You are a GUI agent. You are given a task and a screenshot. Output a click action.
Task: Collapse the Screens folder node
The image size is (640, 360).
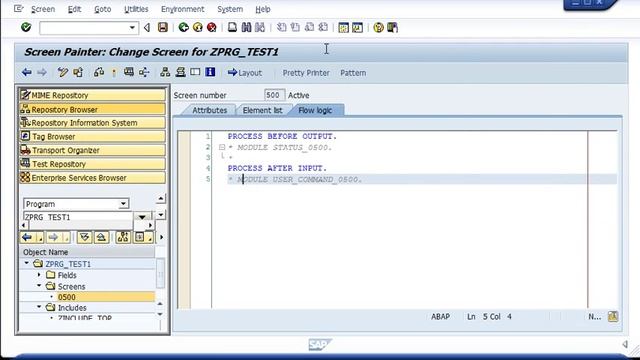pyautogui.click(x=39, y=286)
